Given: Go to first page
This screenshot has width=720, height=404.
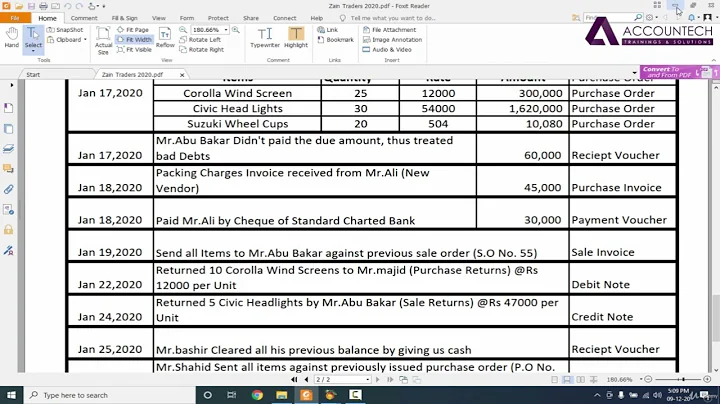Looking at the screenshot, I should (x=294, y=380).
